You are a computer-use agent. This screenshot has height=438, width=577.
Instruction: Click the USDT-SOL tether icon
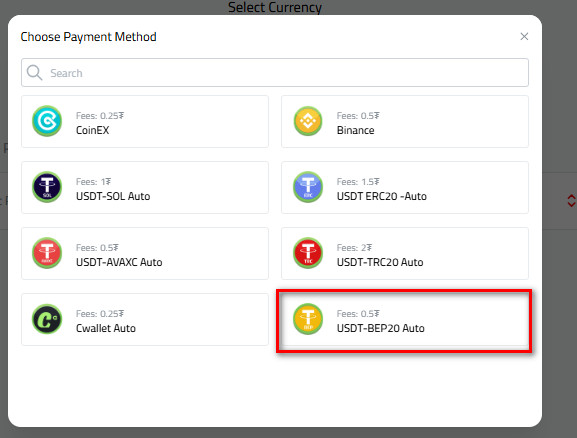pyautogui.click(x=47, y=187)
